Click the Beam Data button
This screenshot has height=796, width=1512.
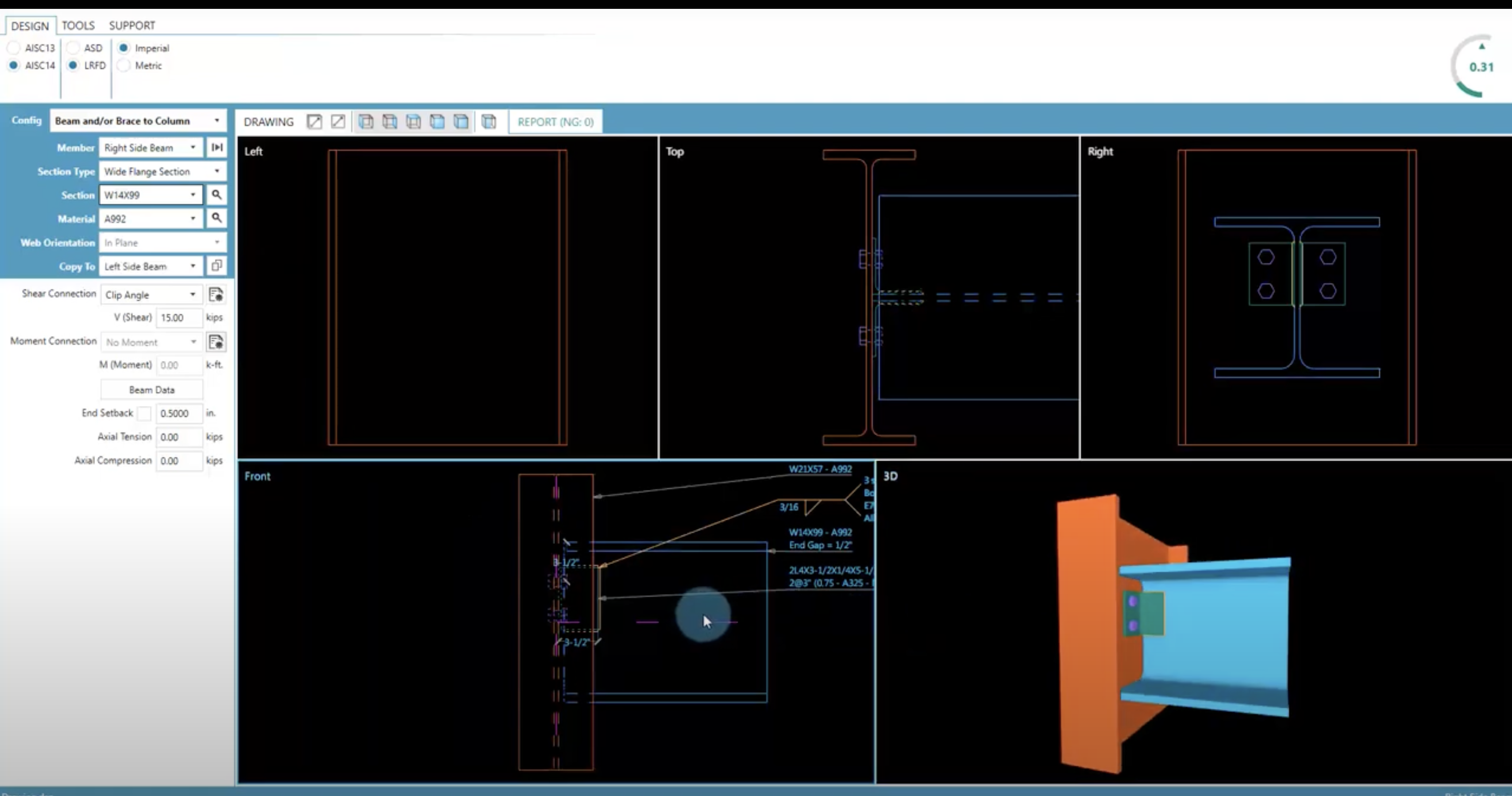151,389
